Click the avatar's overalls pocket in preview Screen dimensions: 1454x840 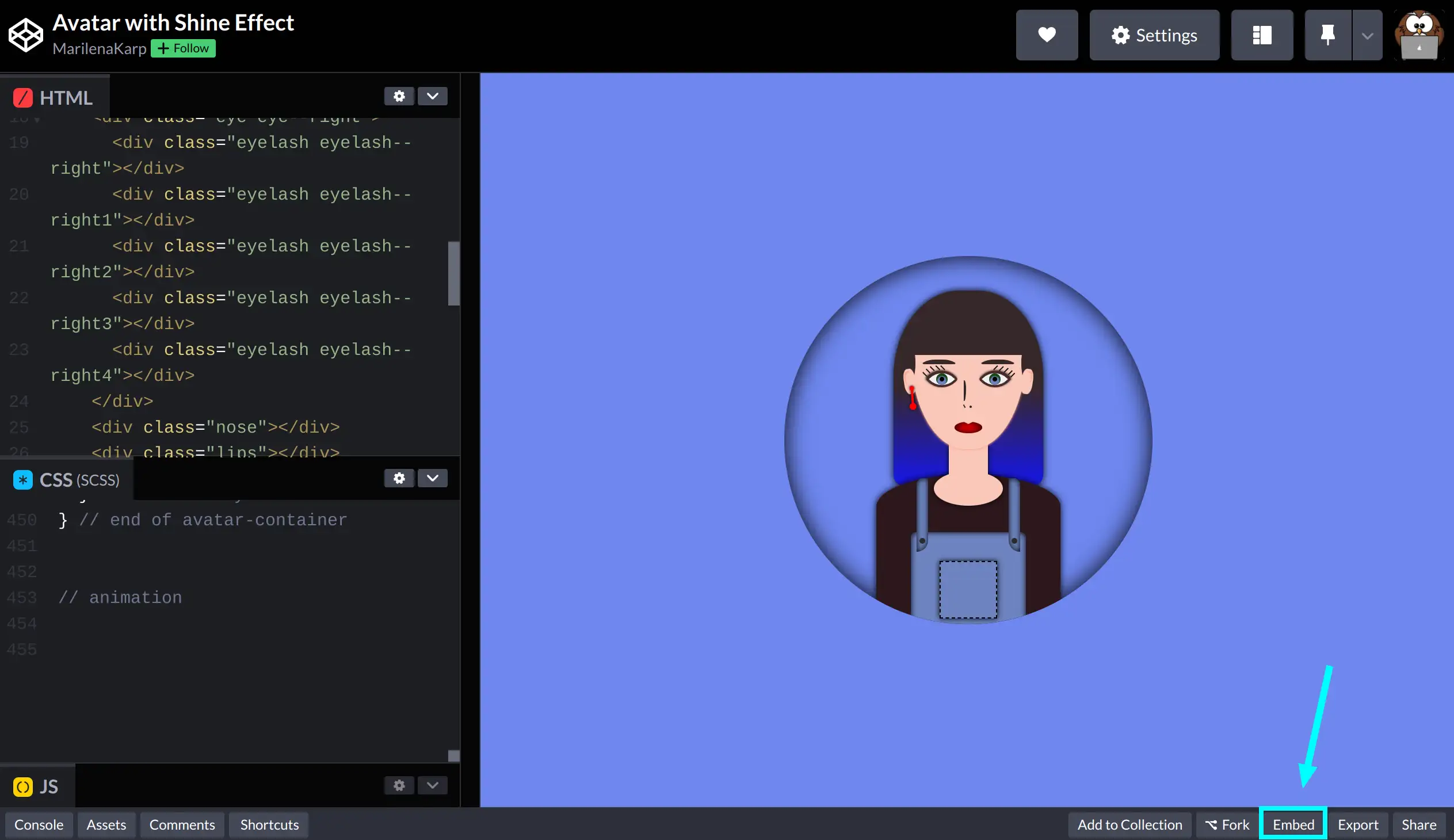tap(968, 589)
